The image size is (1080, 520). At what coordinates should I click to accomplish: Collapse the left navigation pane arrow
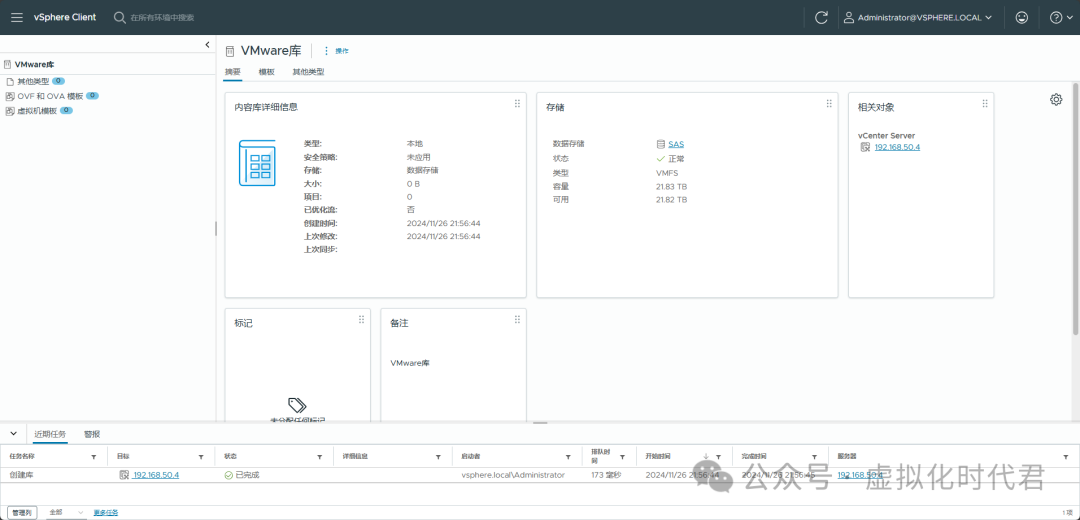207,45
